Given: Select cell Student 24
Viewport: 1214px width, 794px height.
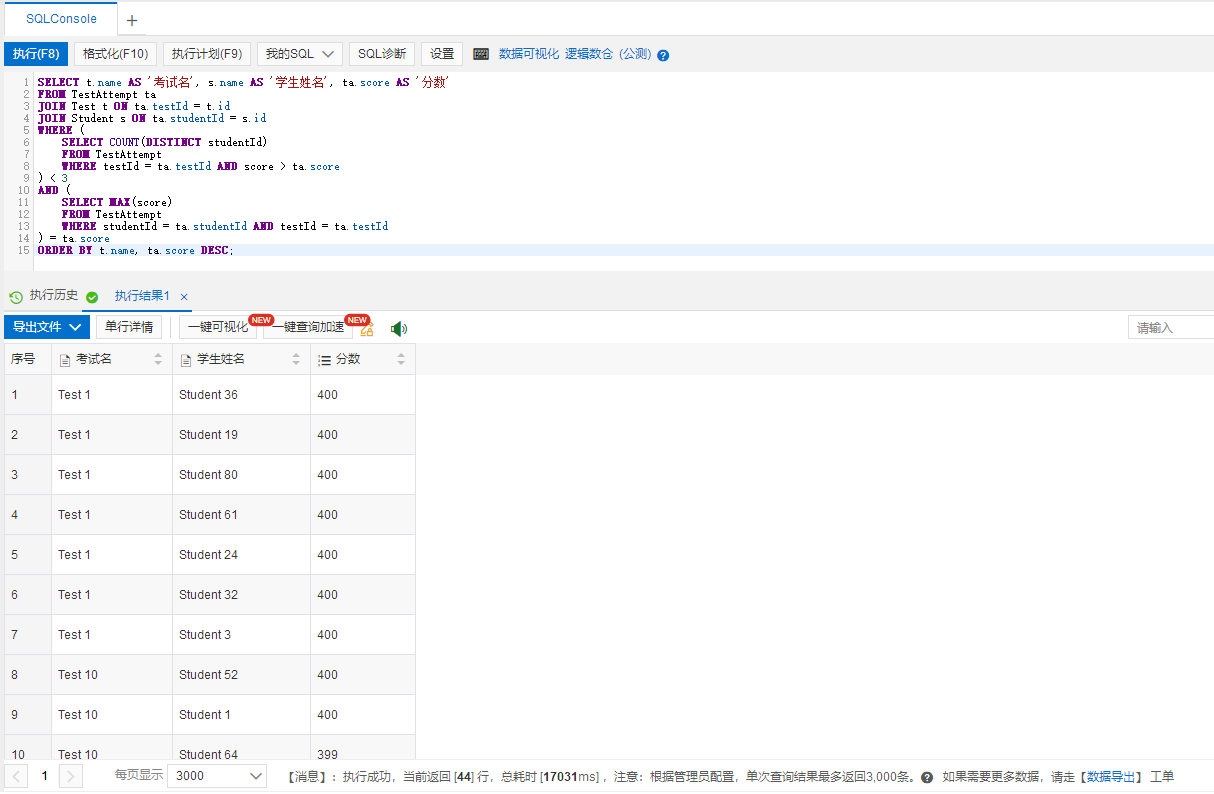Looking at the screenshot, I should tap(241, 555).
